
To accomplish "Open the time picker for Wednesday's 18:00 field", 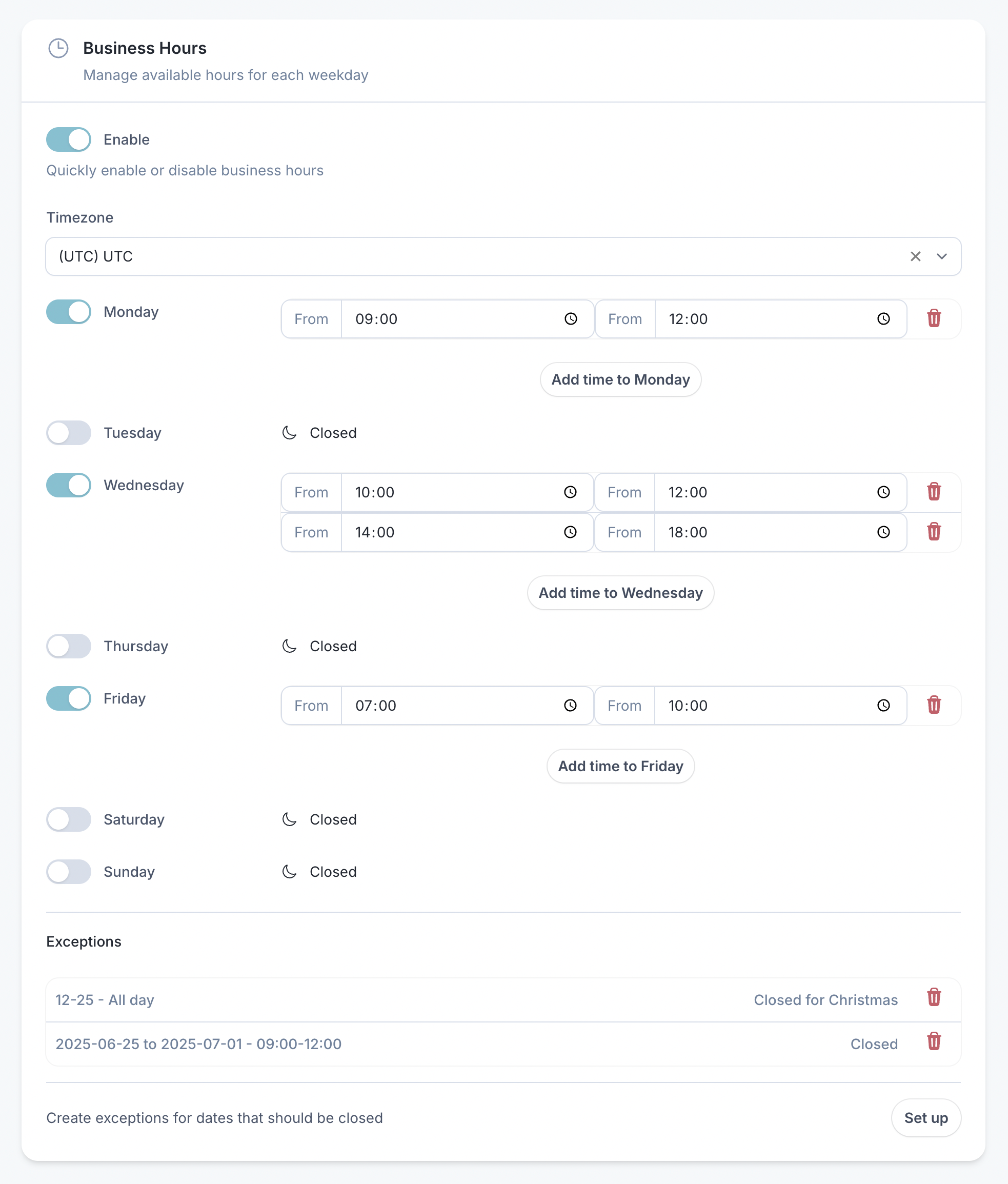I will (x=884, y=532).
